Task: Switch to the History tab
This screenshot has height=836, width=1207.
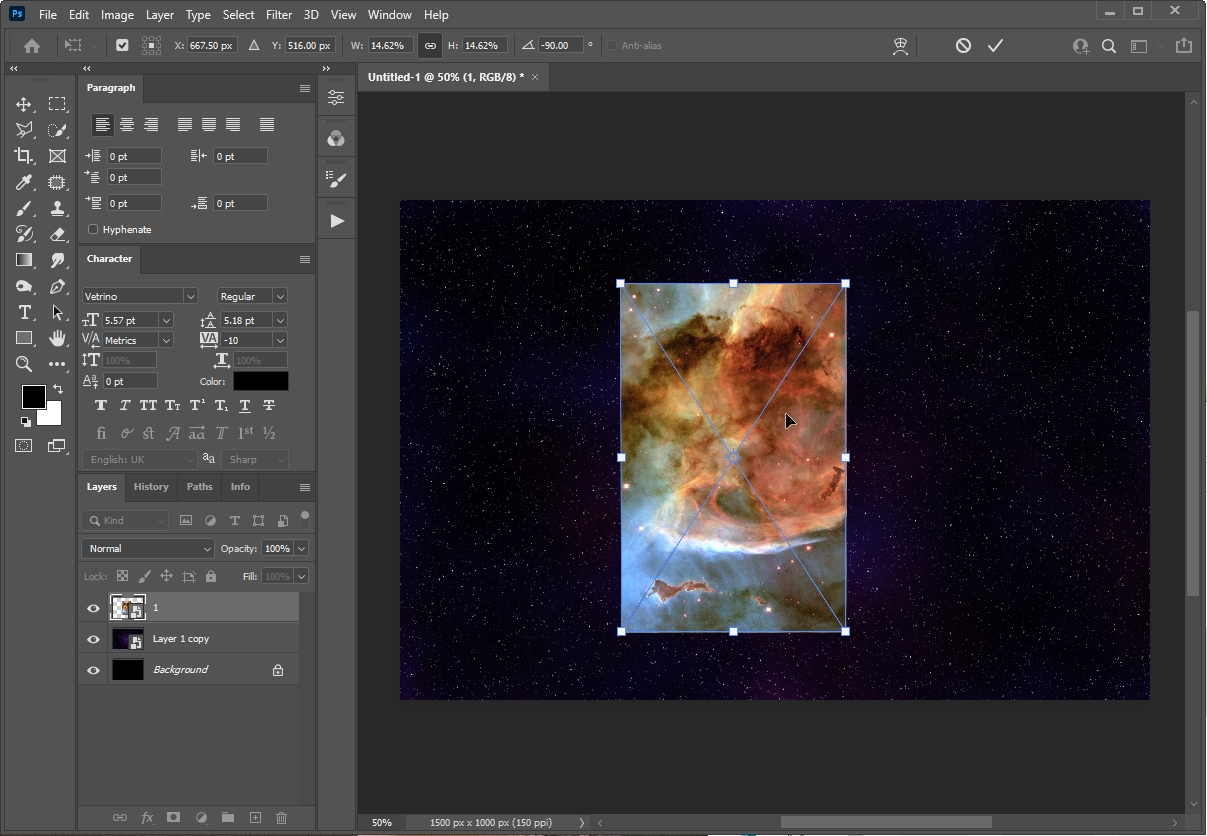Action: [x=151, y=487]
